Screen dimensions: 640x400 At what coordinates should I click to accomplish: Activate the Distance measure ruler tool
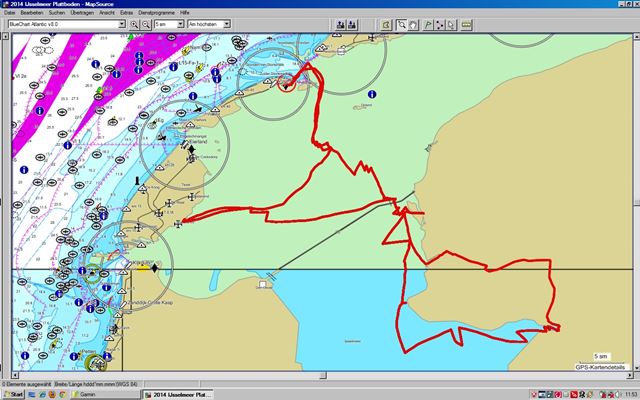click(x=466, y=25)
